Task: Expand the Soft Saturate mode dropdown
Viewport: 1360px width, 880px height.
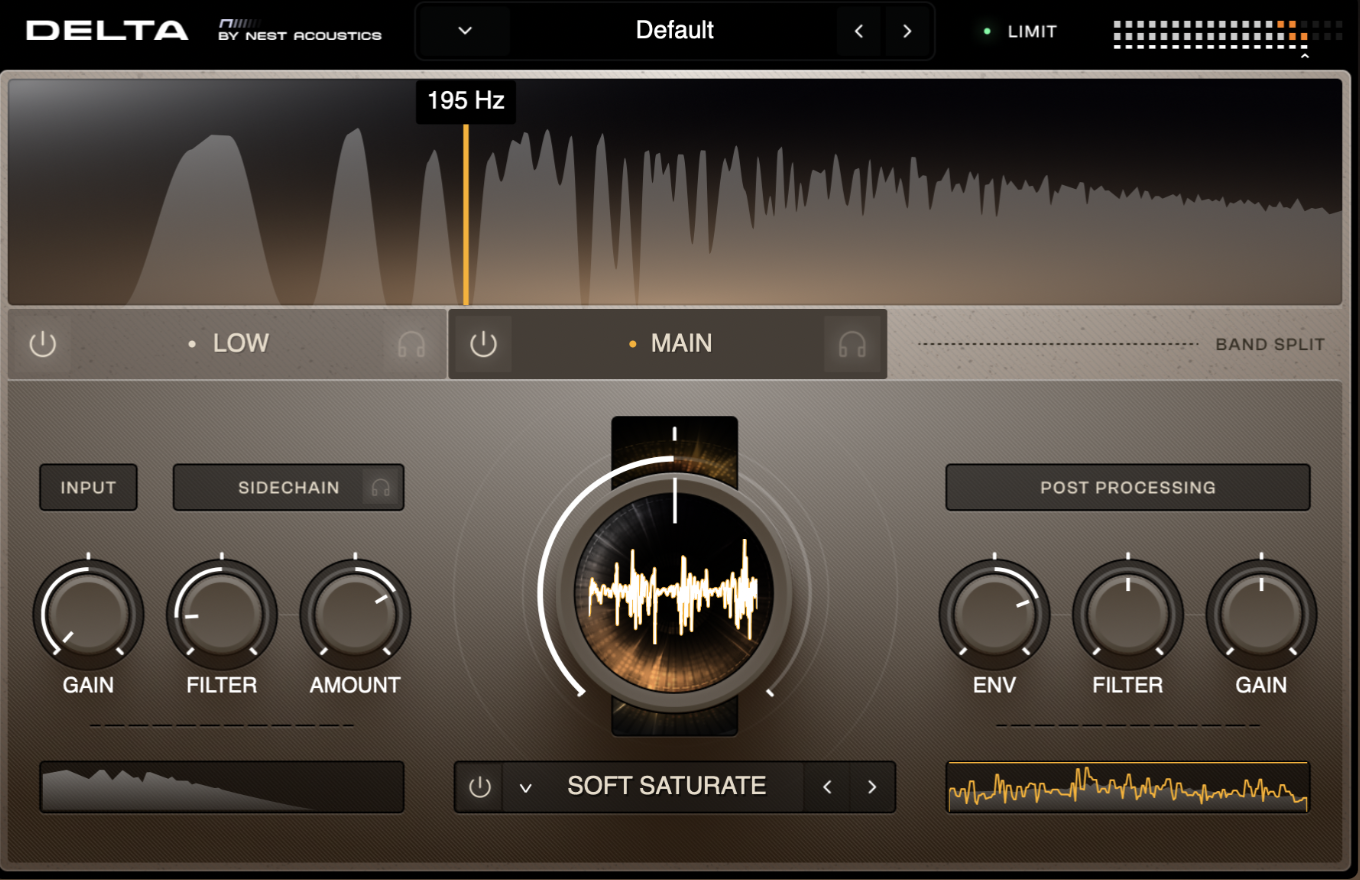Action: (525, 787)
